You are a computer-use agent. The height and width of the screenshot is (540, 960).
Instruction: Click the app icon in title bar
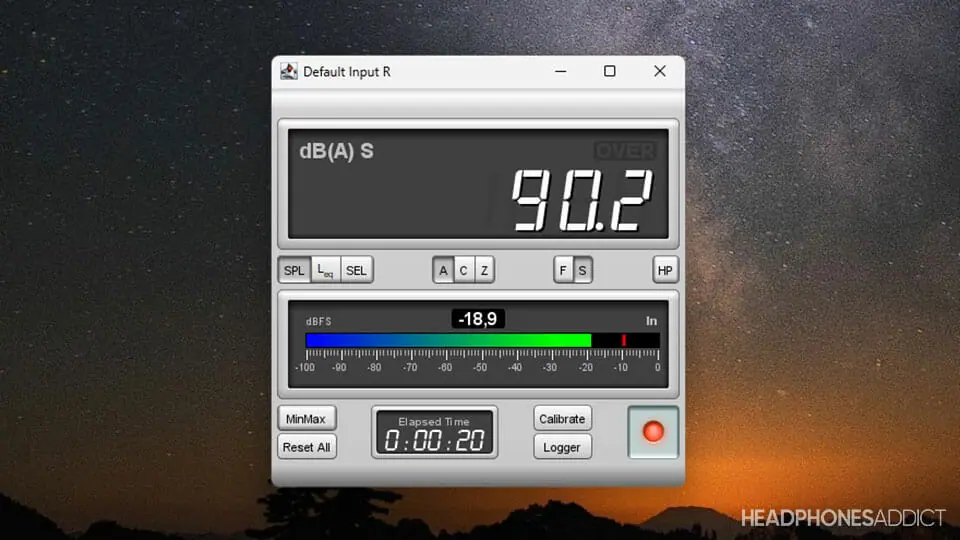[x=288, y=71]
